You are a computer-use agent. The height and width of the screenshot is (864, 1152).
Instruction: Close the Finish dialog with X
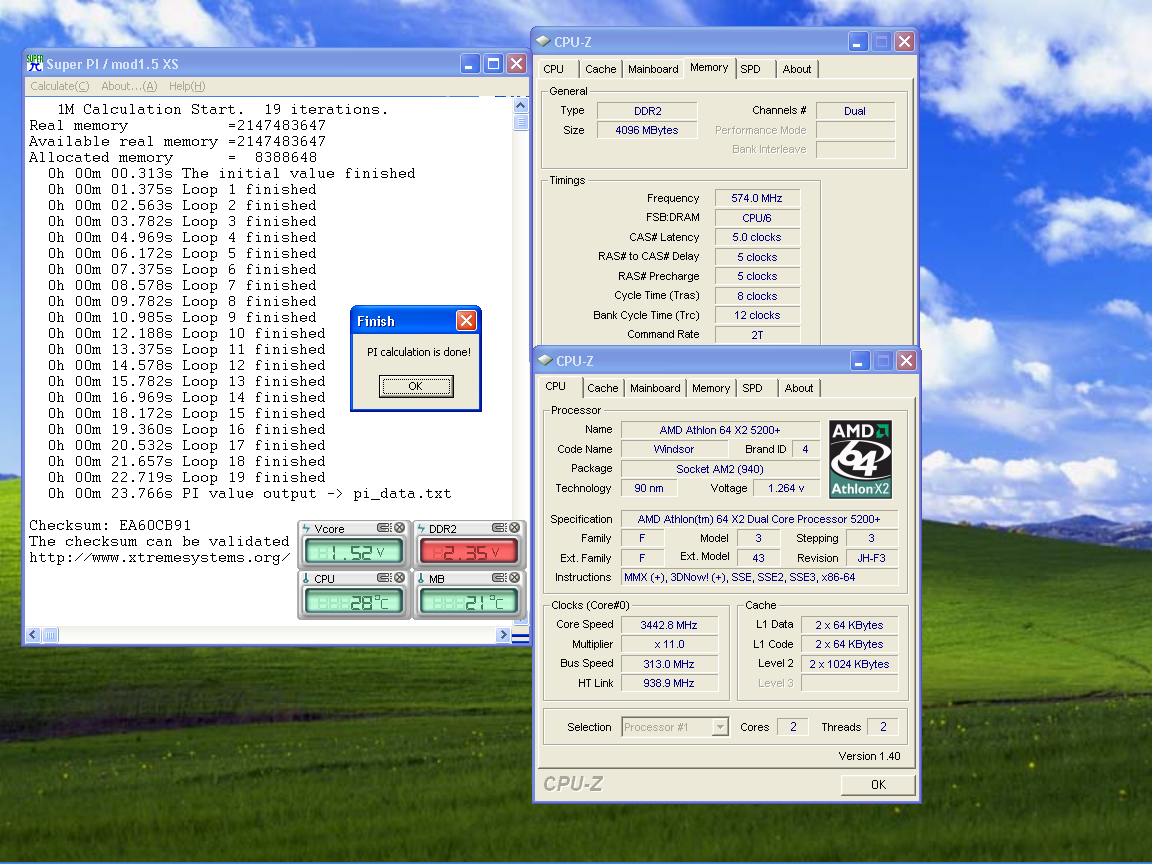[466, 320]
